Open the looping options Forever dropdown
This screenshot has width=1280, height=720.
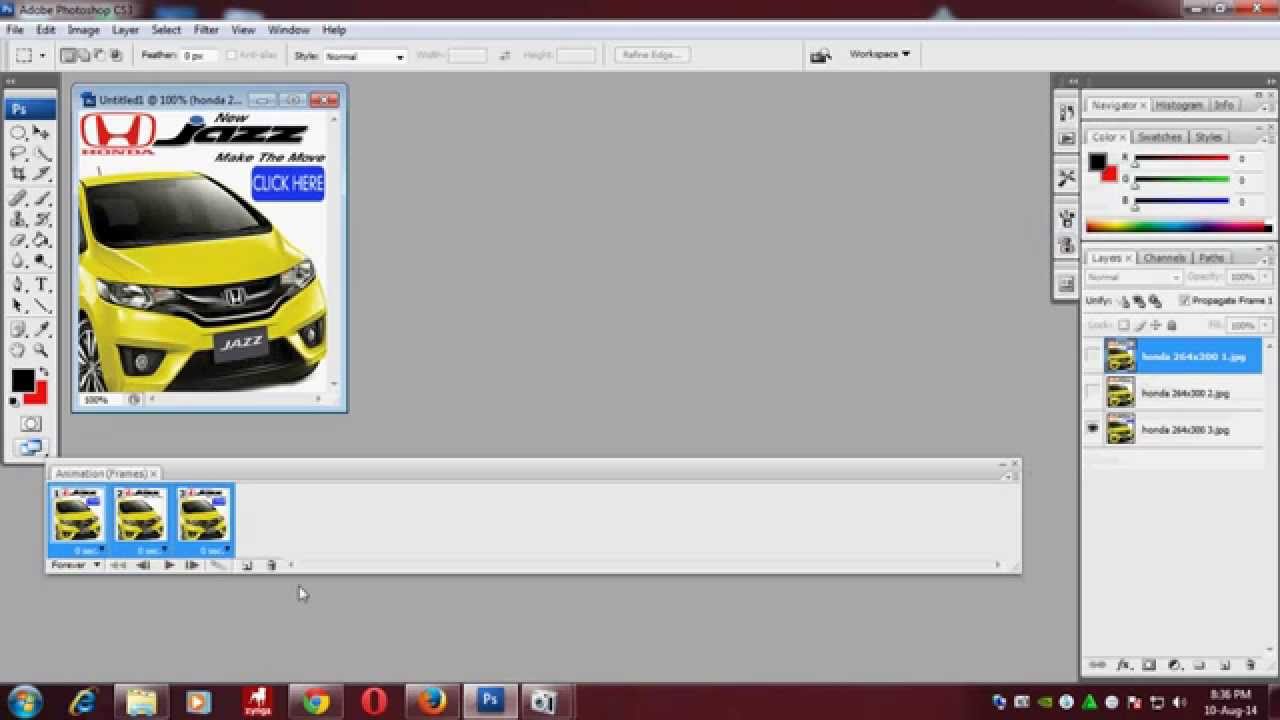point(76,565)
